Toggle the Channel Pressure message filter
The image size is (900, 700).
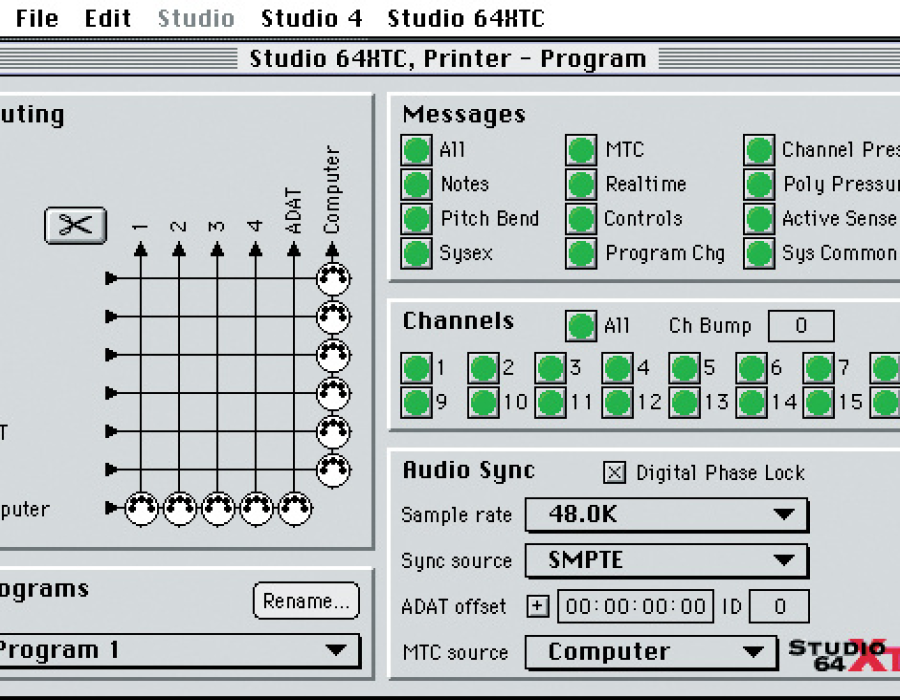point(759,150)
